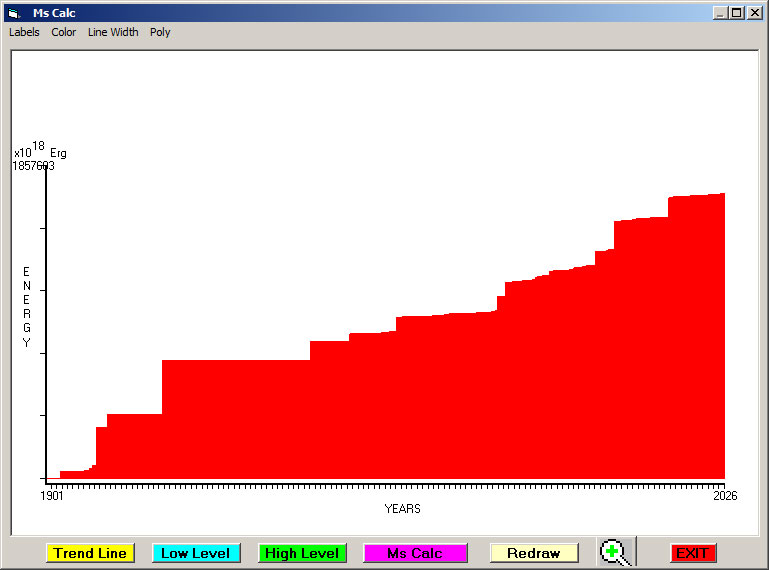Open the Poly menu
This screenshot has width=769, height=570.
pos(160,32)
